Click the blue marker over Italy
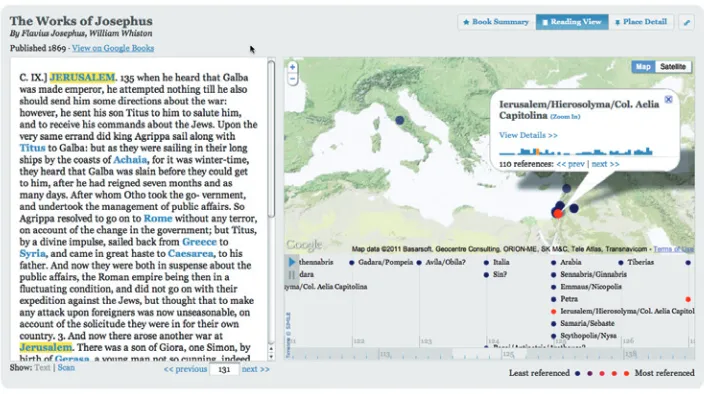The image size is (704, 394). tap(400, 120)
